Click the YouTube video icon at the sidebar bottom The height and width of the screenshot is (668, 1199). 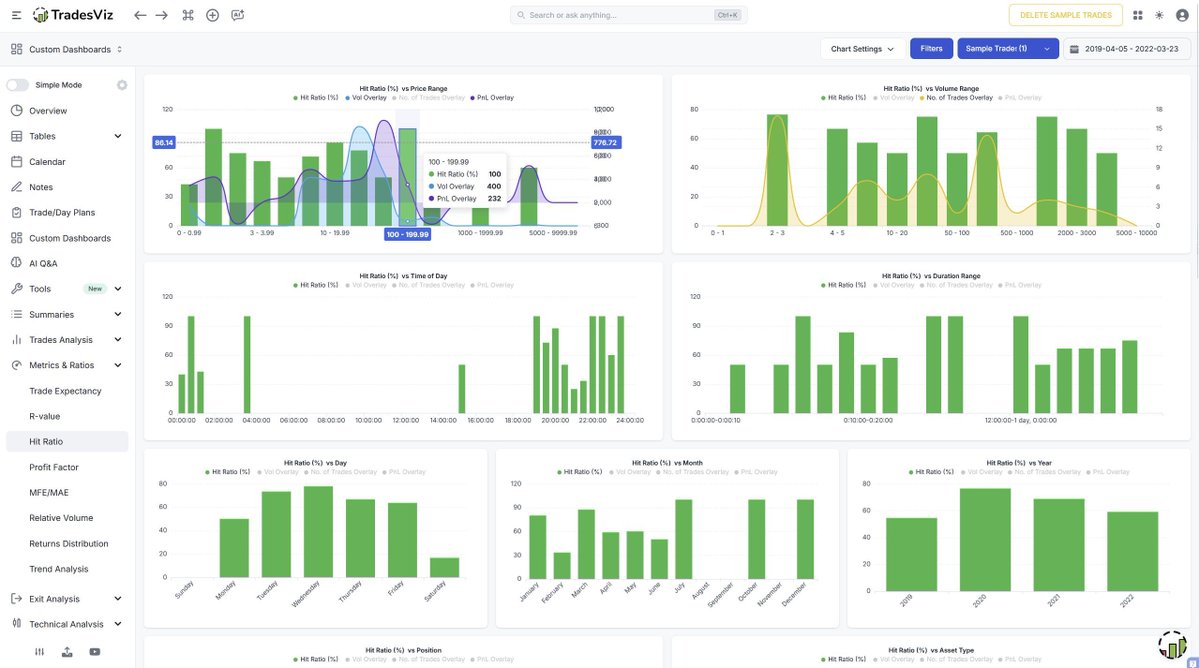pyautogui.click(x=95, y=652)
